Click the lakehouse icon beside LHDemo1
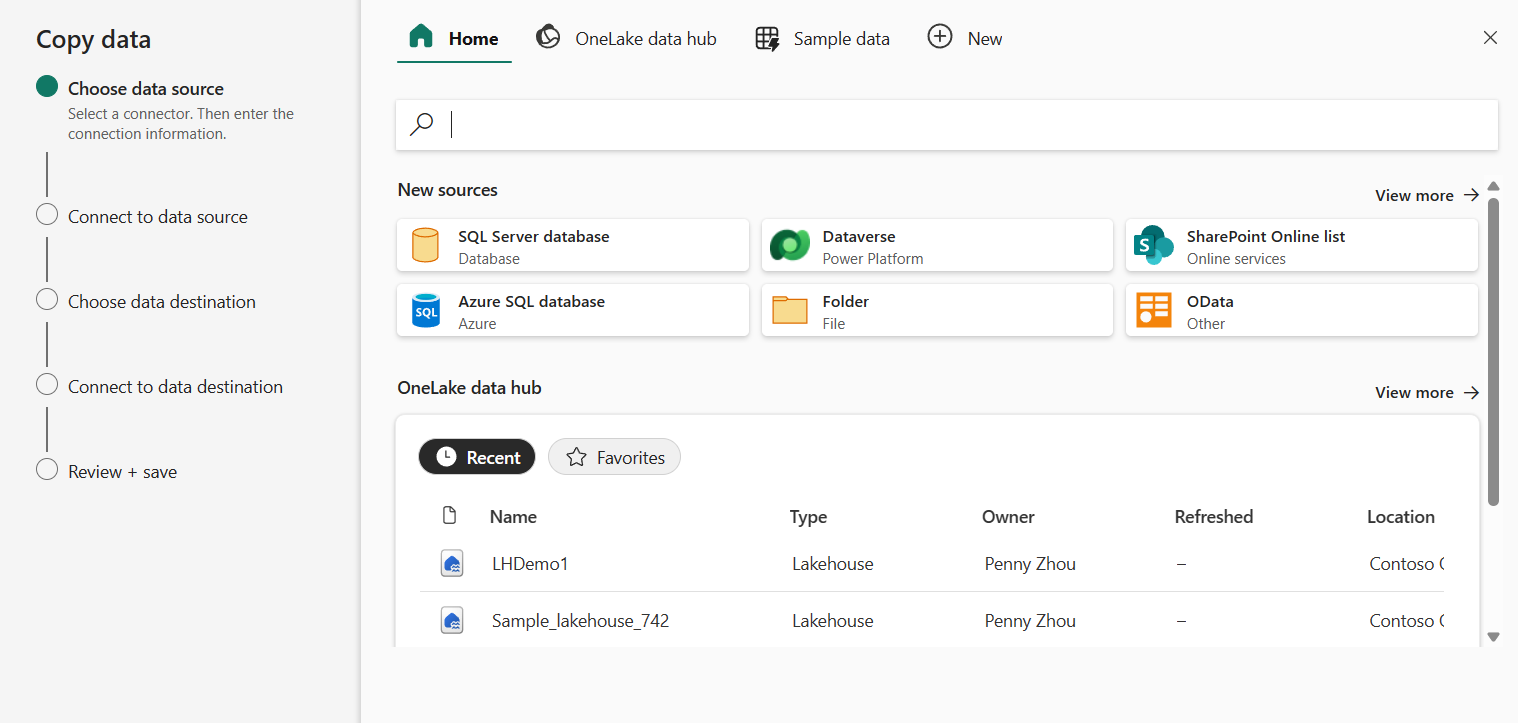1518x723 pixels. pos(451,563)
